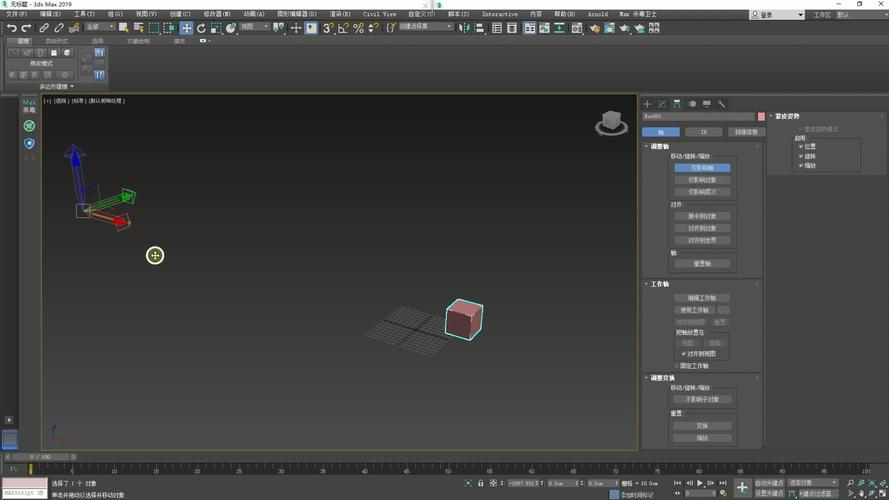
Task: Open the Scene Explorer icon
Action: [x=497, y=28]
